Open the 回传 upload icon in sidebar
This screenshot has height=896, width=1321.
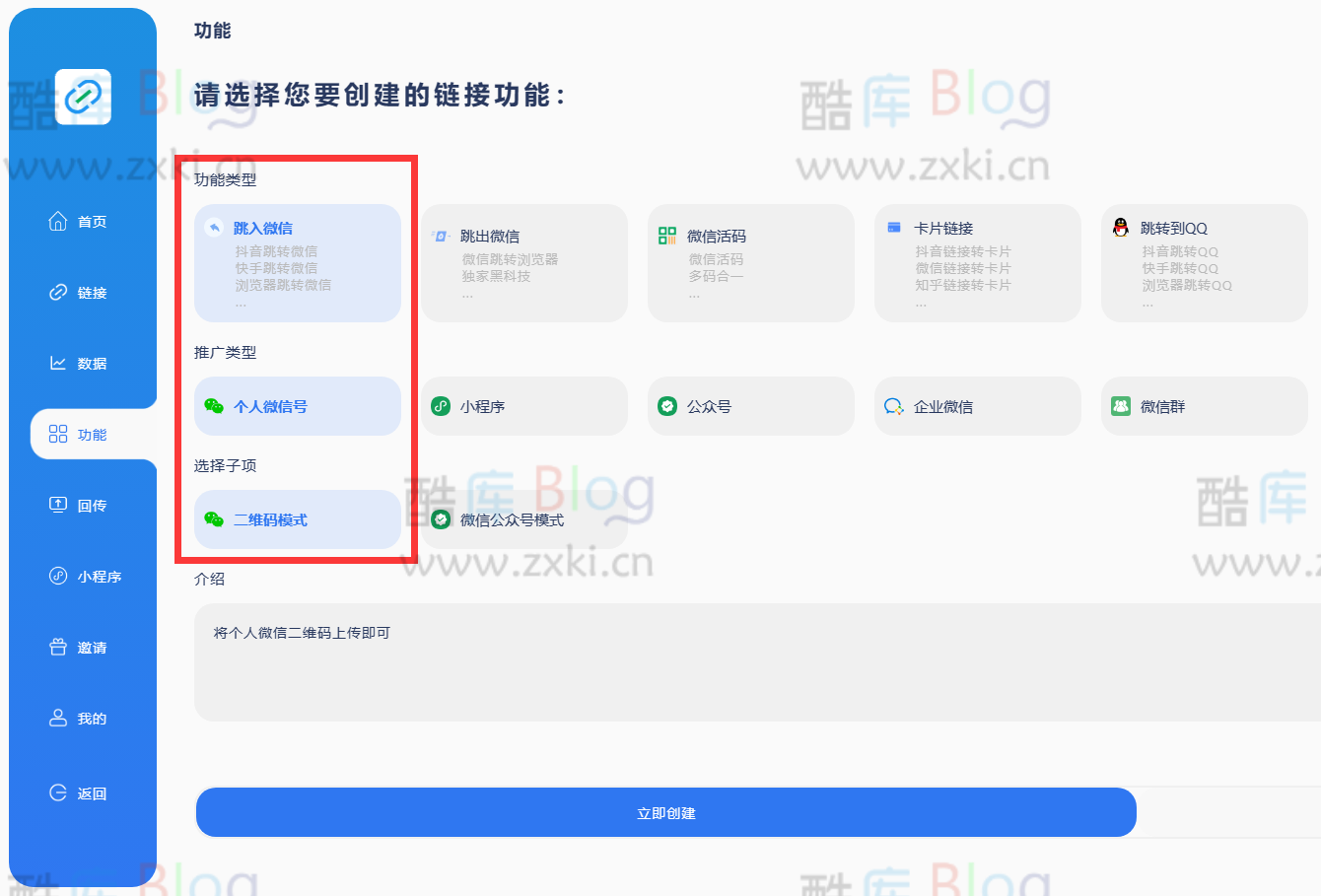[82, 505]
